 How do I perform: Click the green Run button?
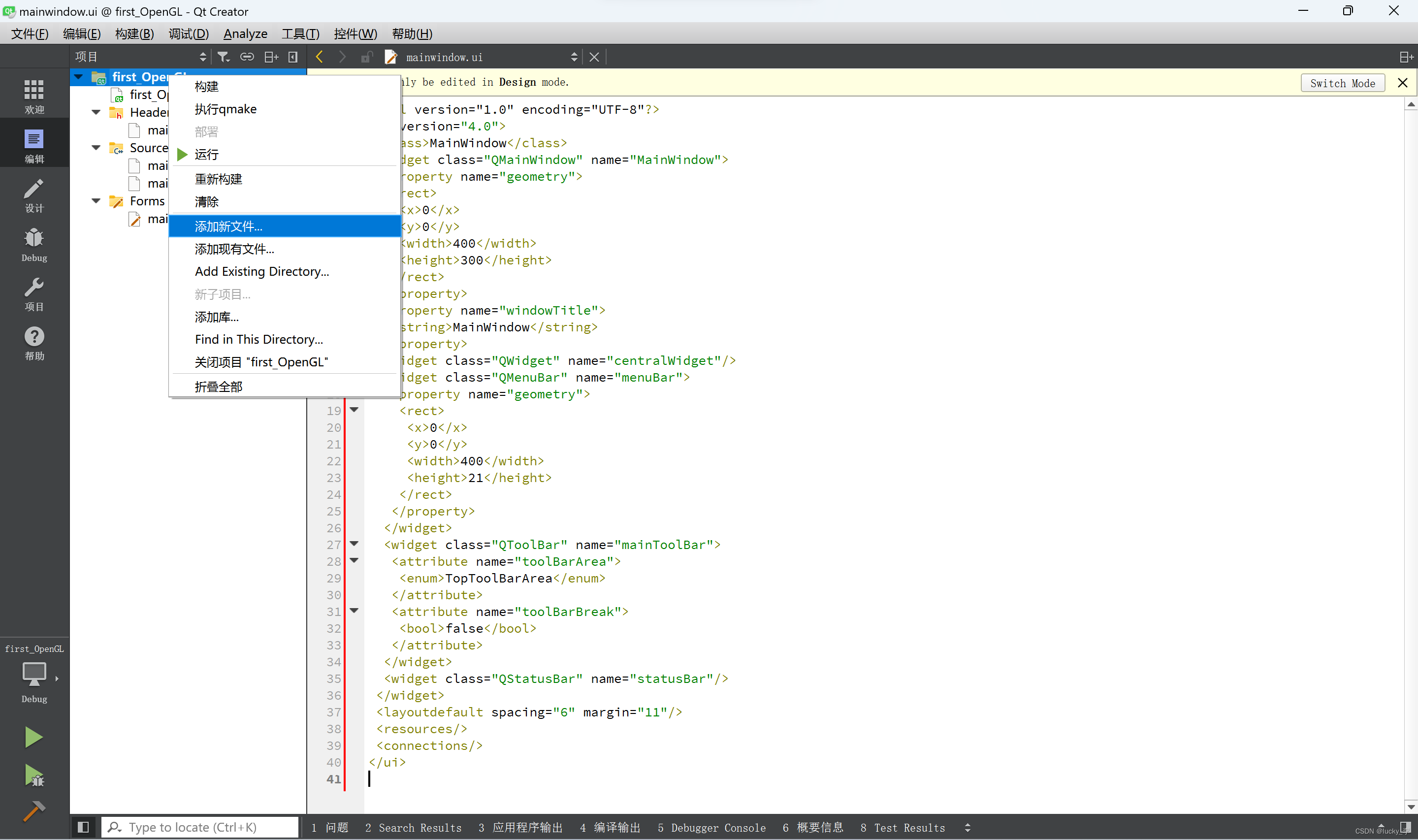pyautogui.click(x=33, y=737)
